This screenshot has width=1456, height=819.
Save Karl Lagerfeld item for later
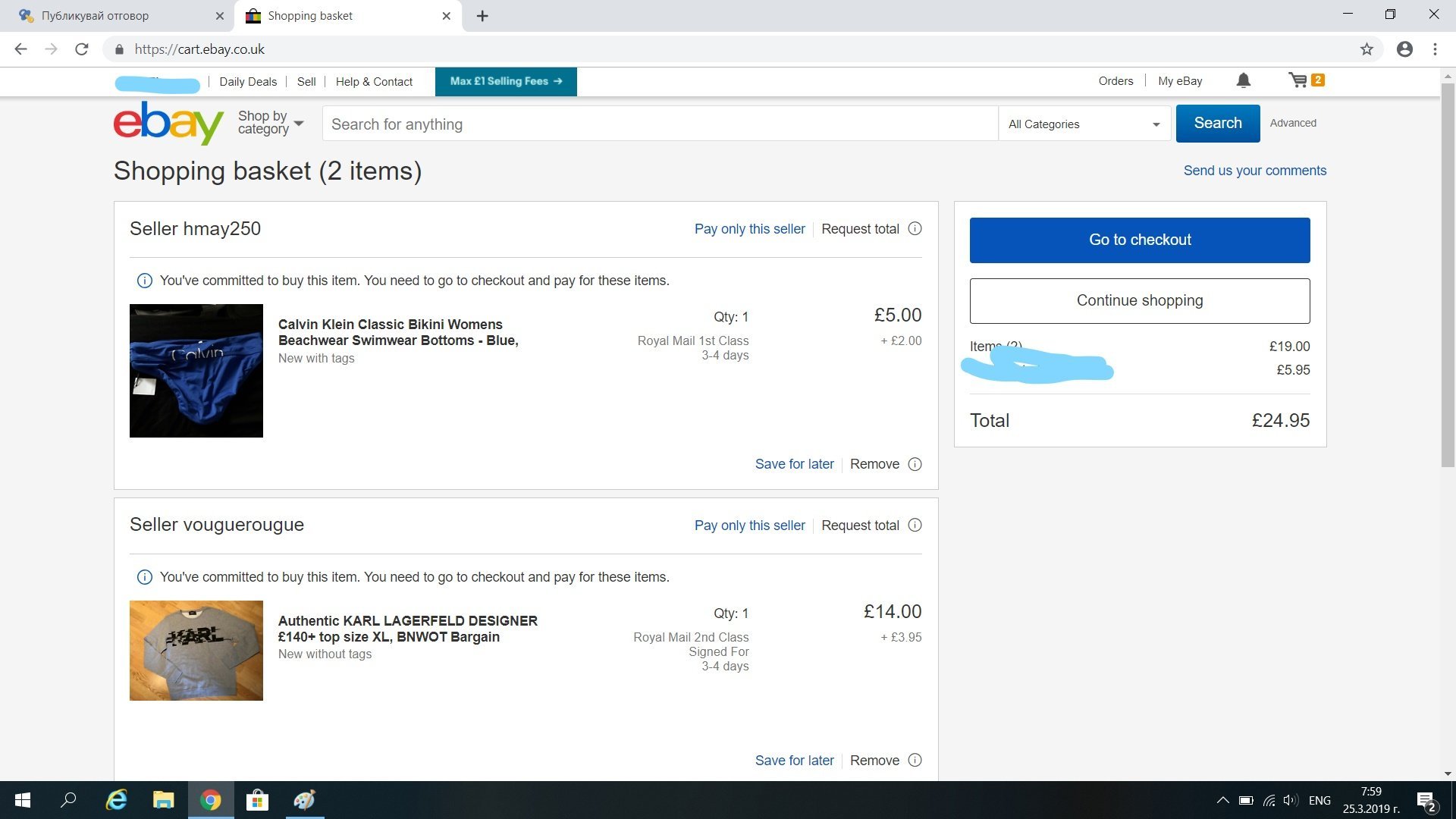(x=794, y=761)
